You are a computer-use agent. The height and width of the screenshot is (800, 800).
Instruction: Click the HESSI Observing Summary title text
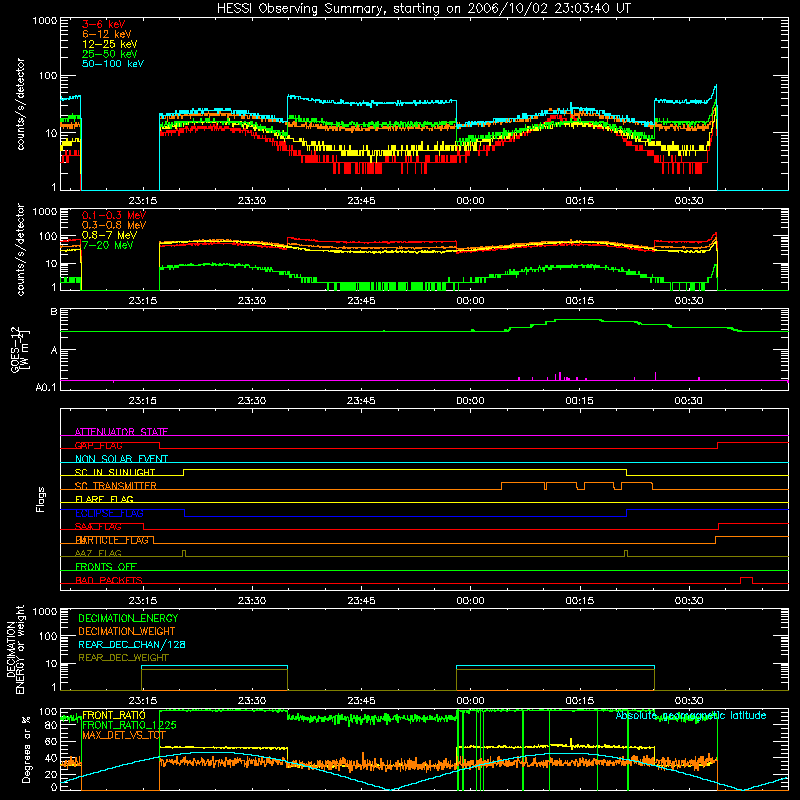[x=423, y=9]
